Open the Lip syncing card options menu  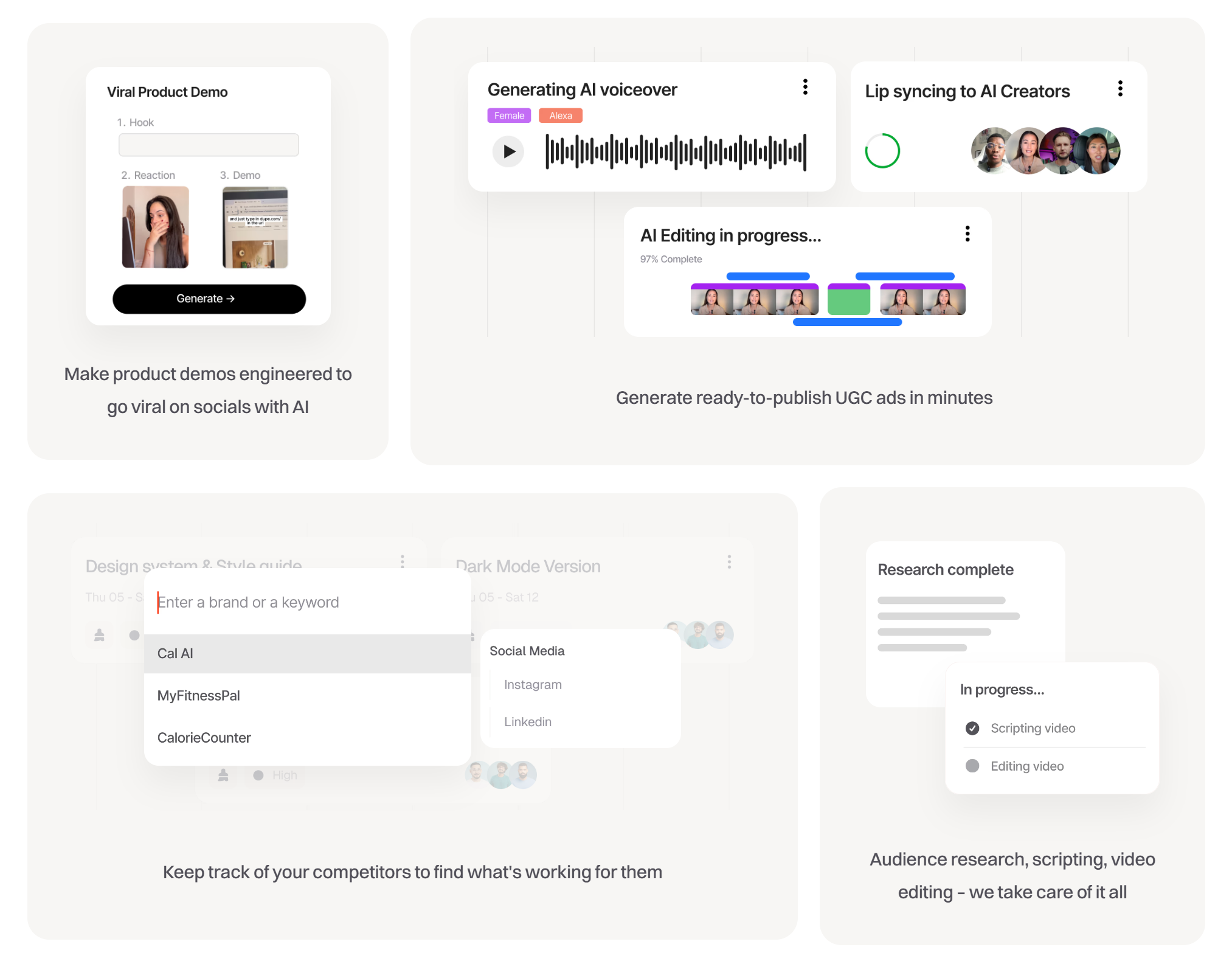pyautogui.click(x=1120, y=89)
